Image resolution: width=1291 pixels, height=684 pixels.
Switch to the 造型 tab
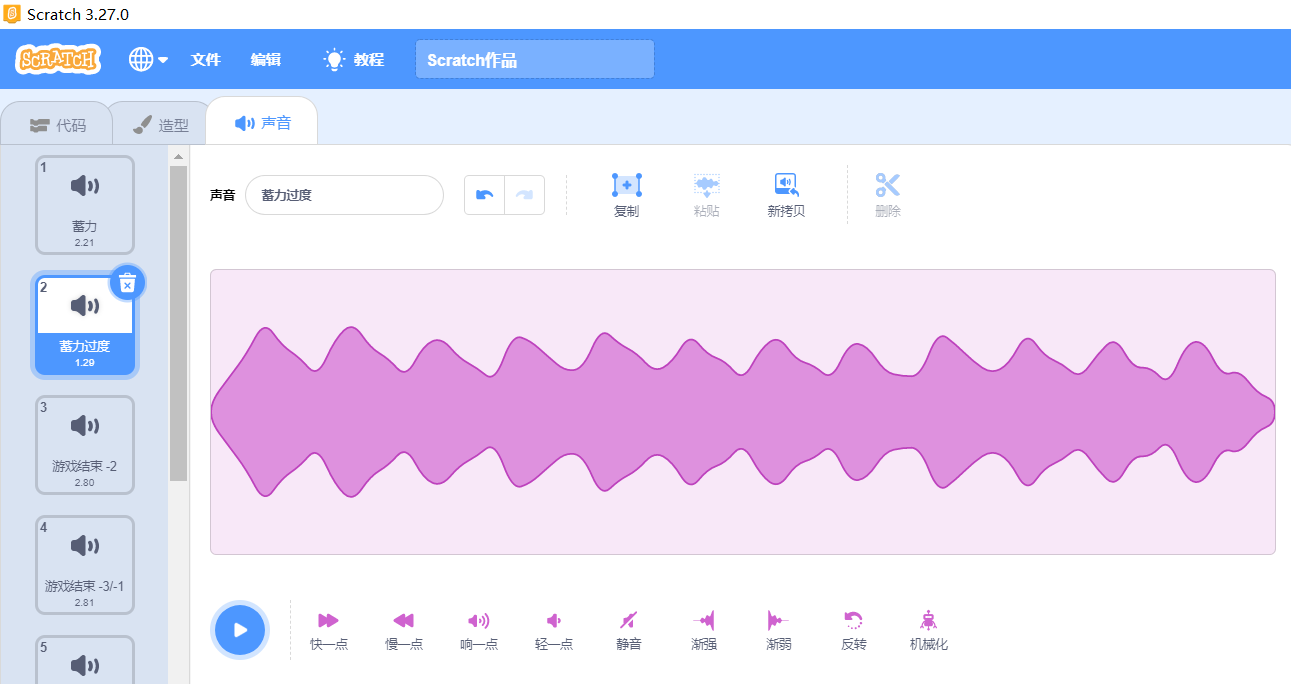click(x=160, y=125)
